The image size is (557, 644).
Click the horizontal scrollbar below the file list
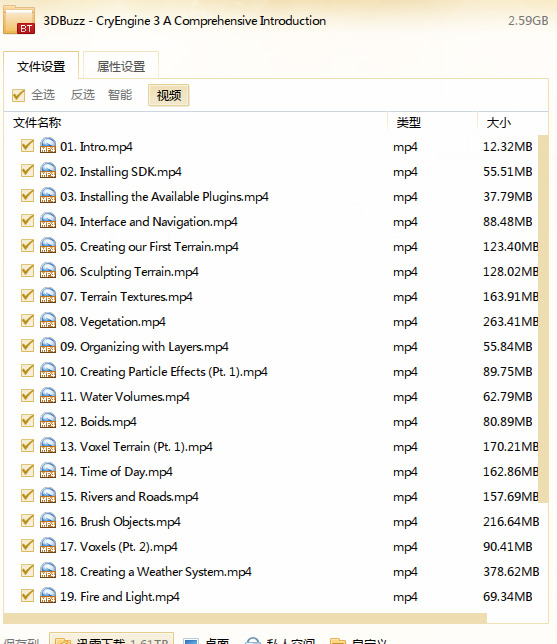245,618
